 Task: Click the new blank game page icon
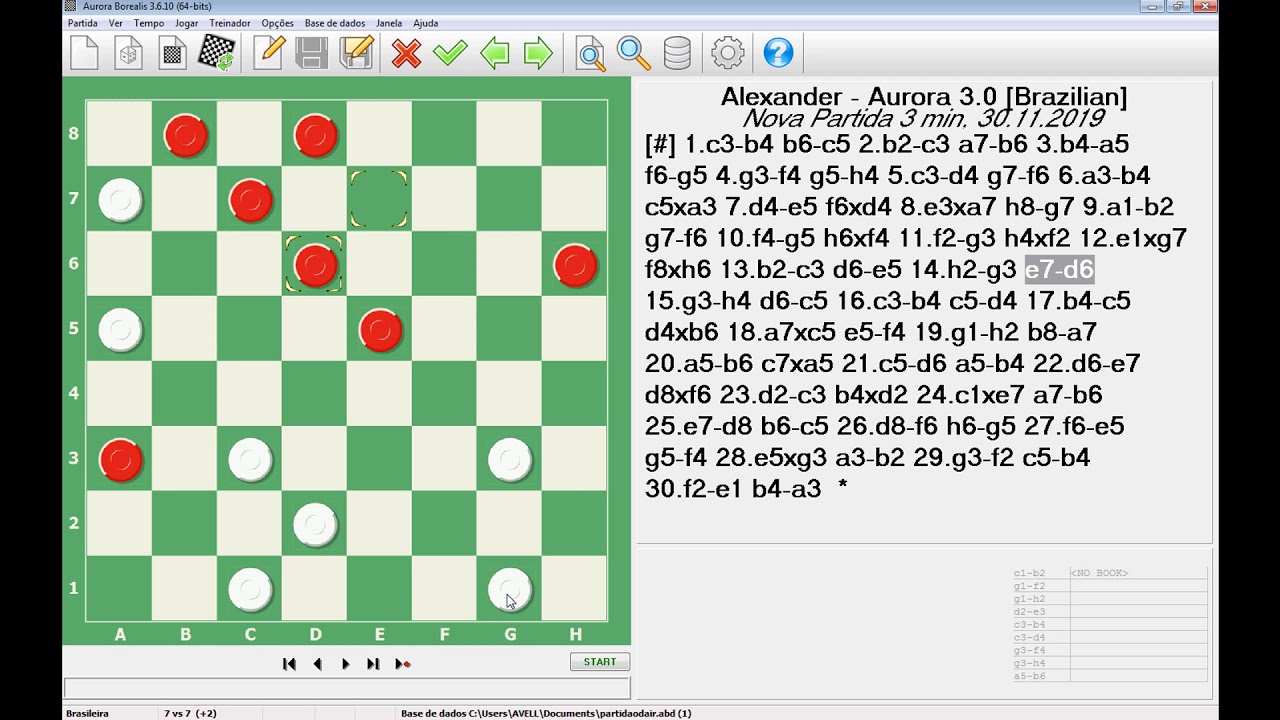point(85,53)
